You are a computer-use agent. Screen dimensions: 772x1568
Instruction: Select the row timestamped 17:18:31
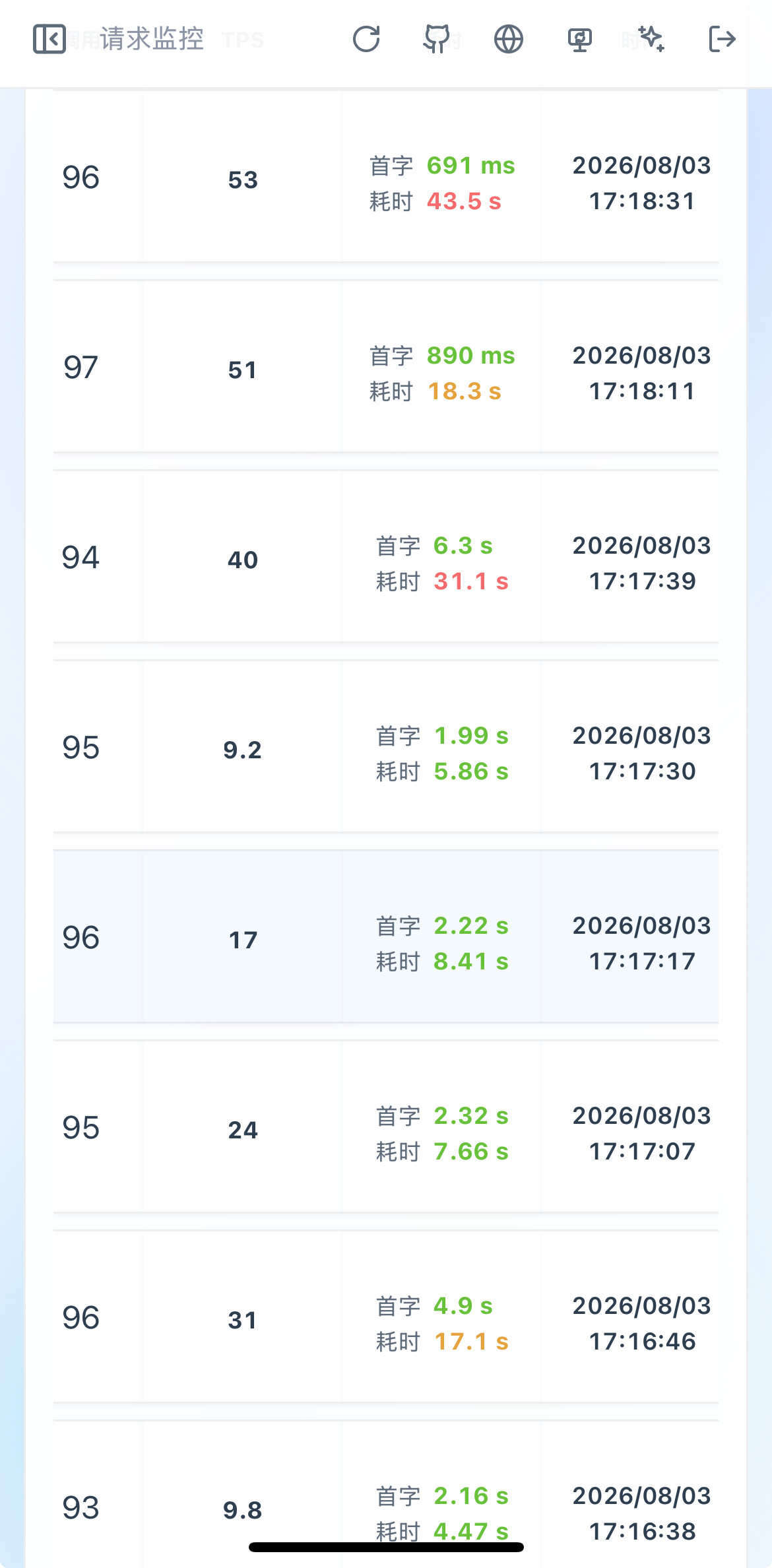[386, 177]
